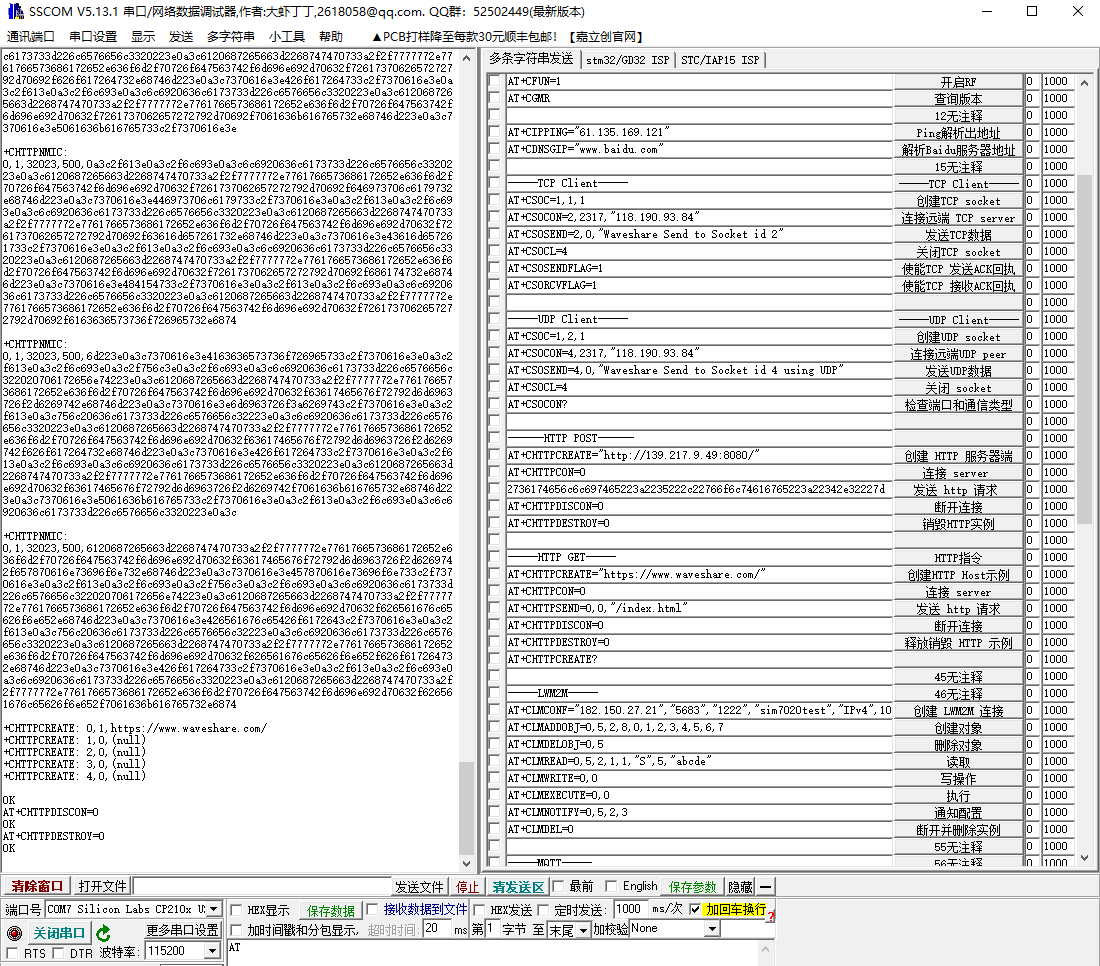Uncheck the 加回车换行 checkbox

click(x=695, y=909)
